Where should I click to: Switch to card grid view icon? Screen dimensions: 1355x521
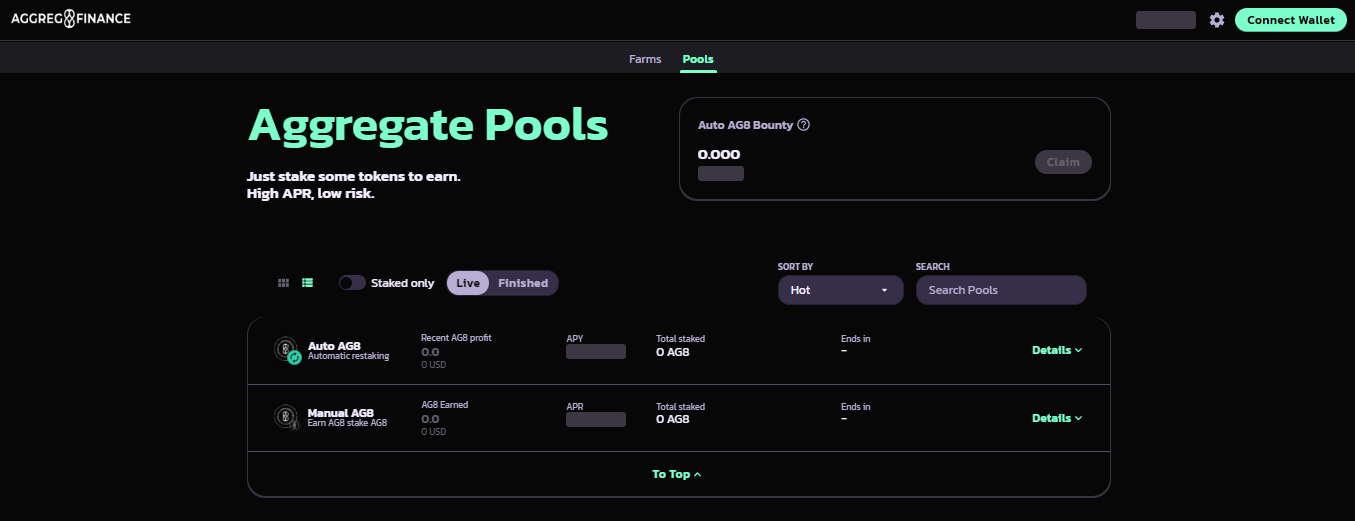point(283,283)
